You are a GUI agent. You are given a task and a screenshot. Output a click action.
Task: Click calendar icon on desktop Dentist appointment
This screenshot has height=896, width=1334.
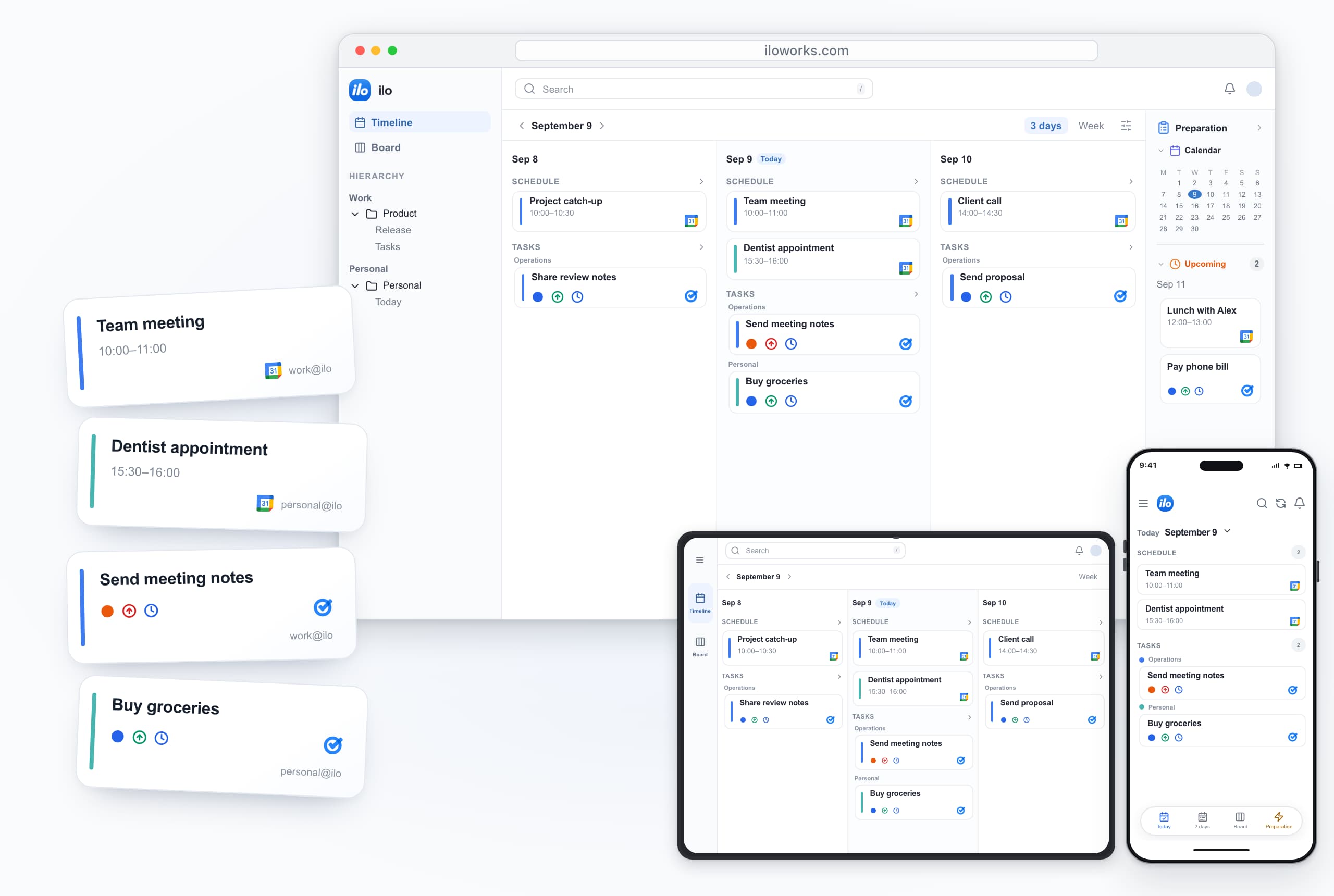tap(906, 268)
